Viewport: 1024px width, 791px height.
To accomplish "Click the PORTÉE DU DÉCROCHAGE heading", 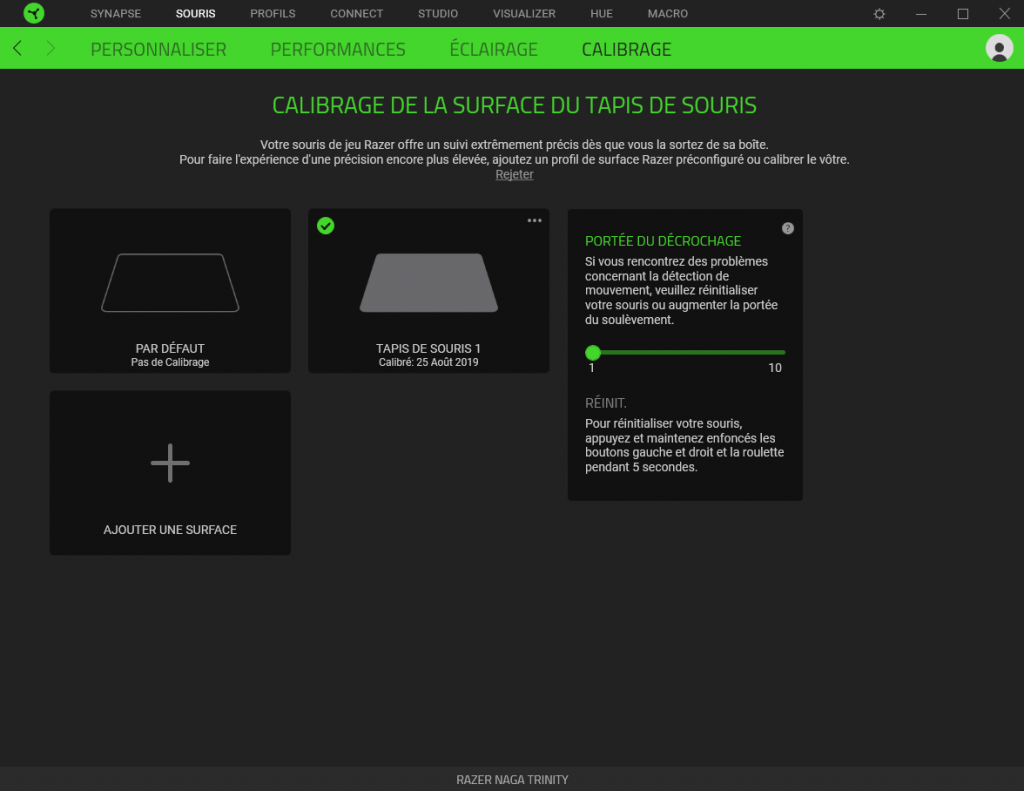I will point(663,241).
